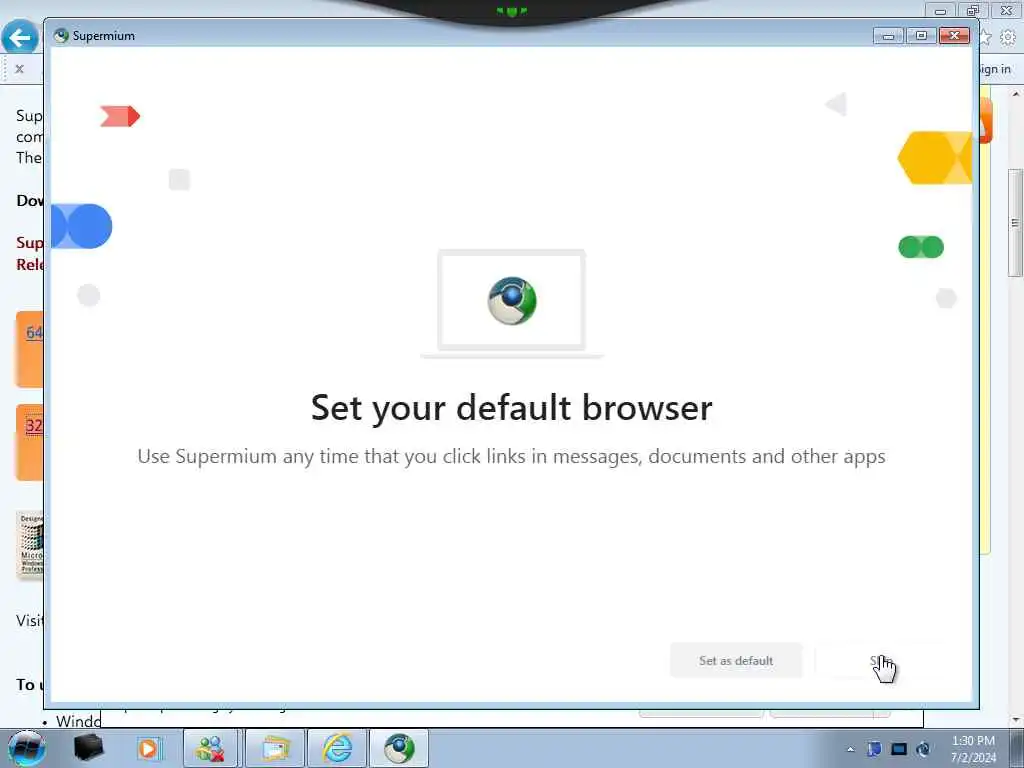The width and height of the screenshot is (1024, 768).
Task: Click the Set as default button
Action: (x=736, y=660)
